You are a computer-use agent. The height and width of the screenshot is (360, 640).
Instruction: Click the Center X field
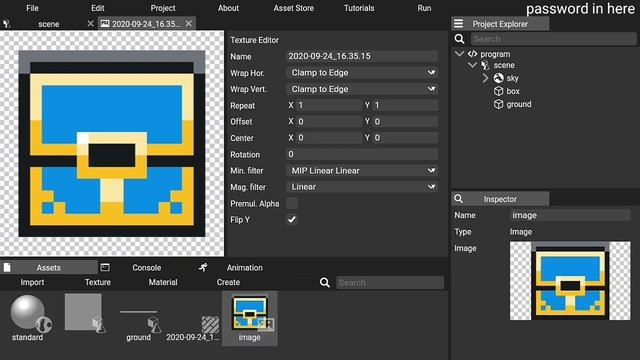click(x=329, y=138)
